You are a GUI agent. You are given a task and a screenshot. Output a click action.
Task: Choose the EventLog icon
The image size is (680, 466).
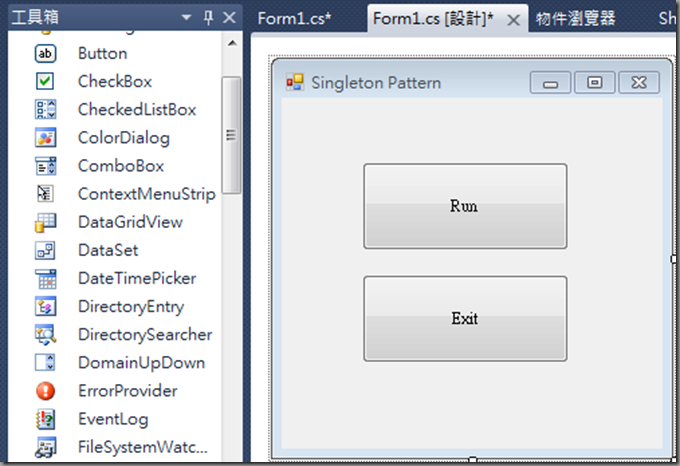45,419
